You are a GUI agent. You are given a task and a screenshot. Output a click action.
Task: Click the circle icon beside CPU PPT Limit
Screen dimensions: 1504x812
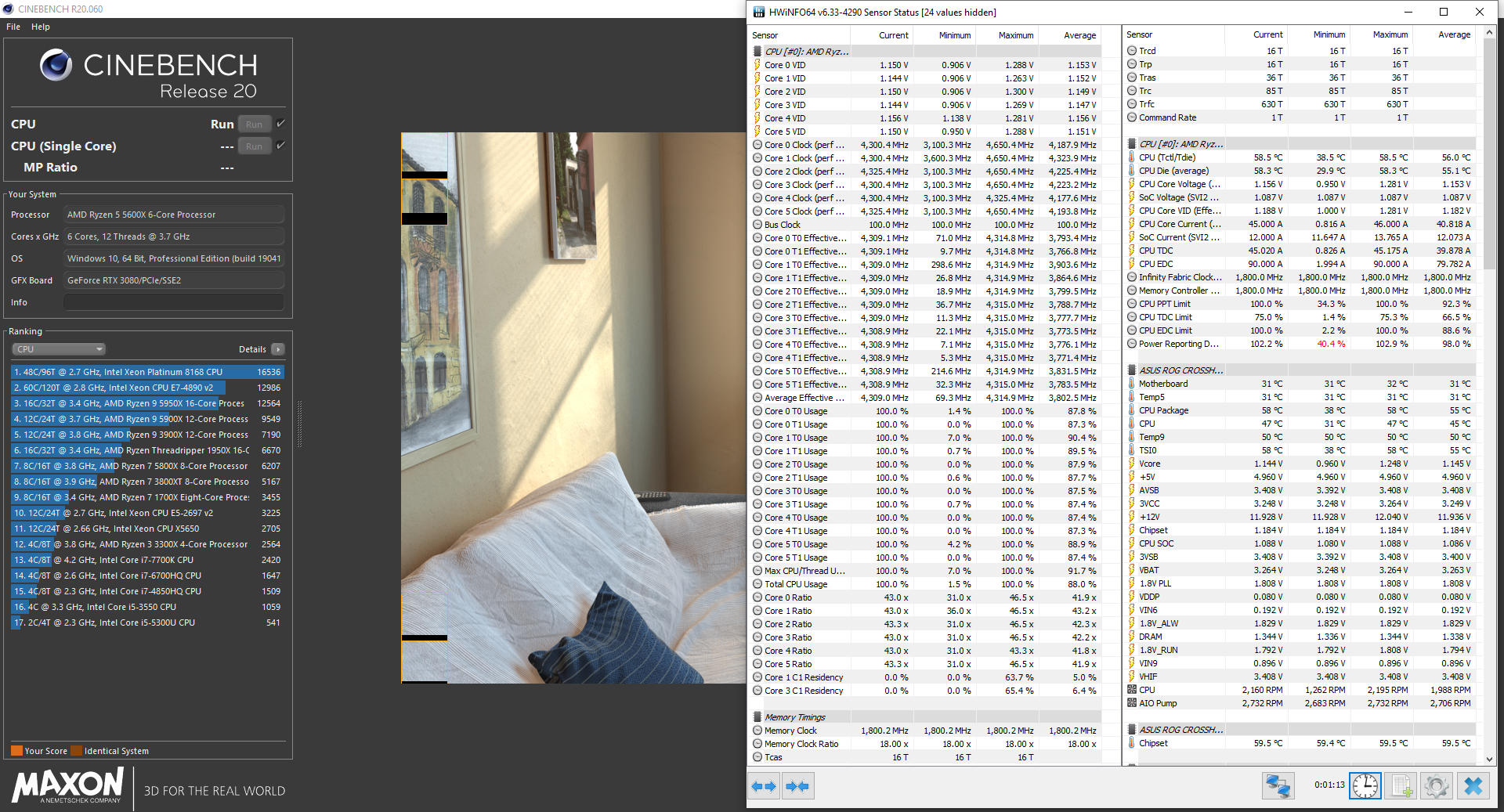pyautogui.click(x=1132, y=304)
